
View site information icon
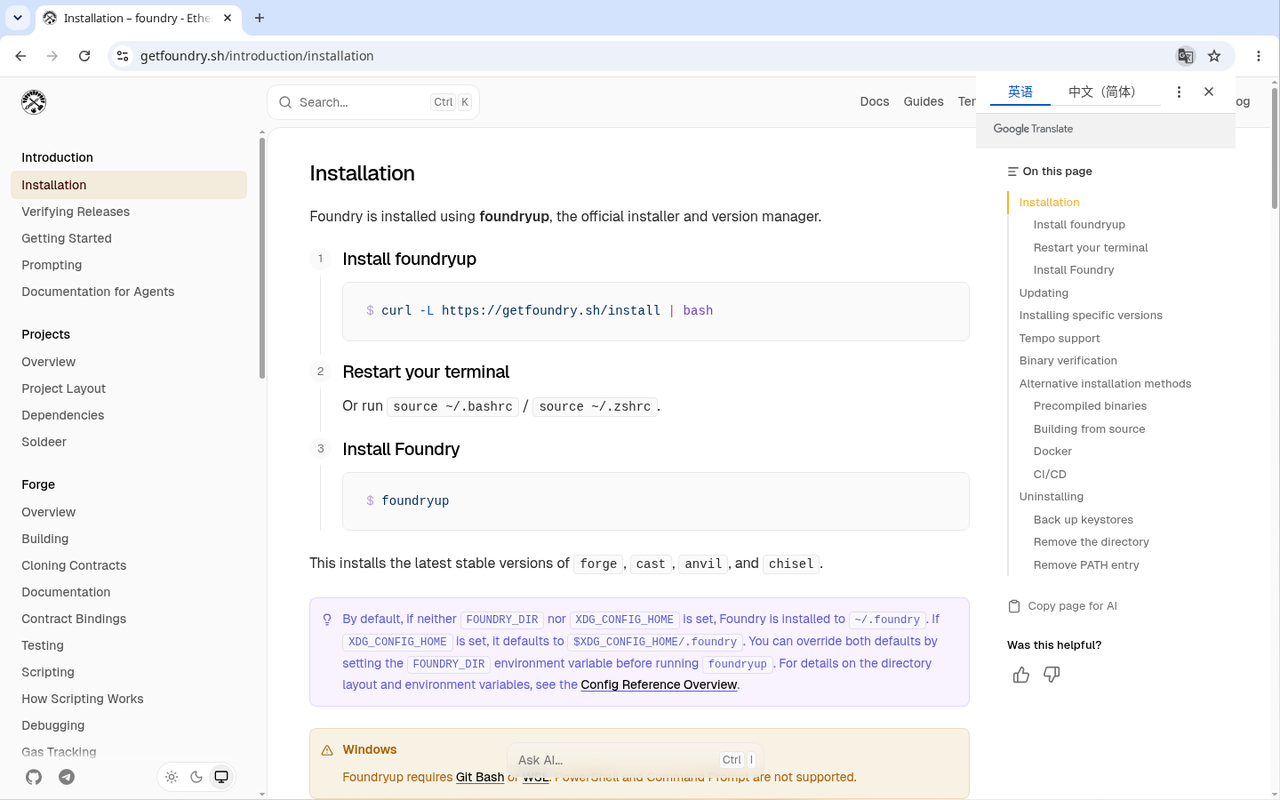pyautogui.click(x=122, y=56)
